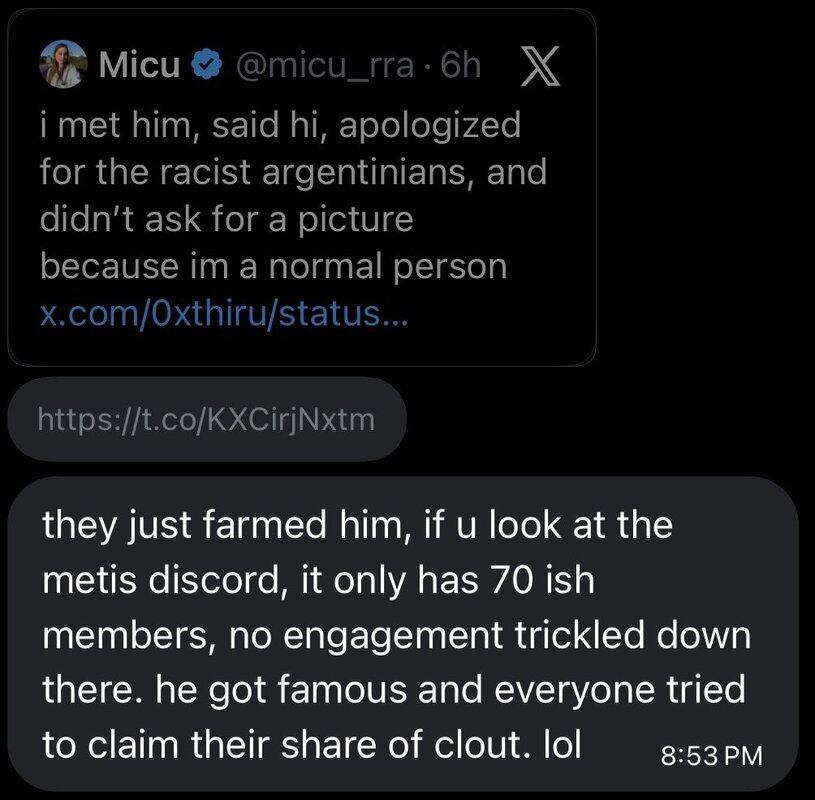The width and height of the screenshot is (815, 800).
Task: Click the "for the racist argentinians" tweet line
Action: pyautogui.click(x=293, y=172)
